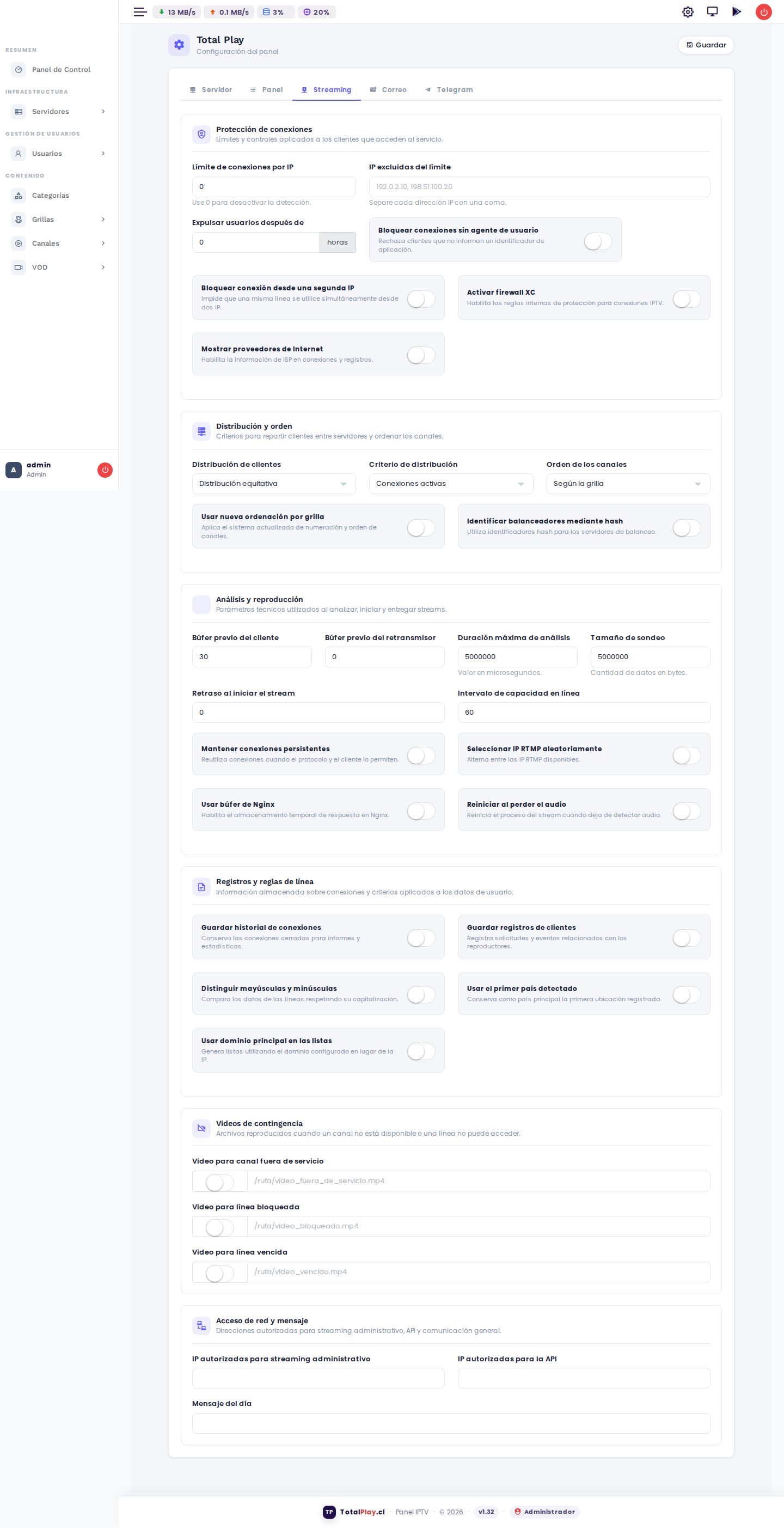
Task: Enable Mantener conexiones persistentes
Action: 421,755
